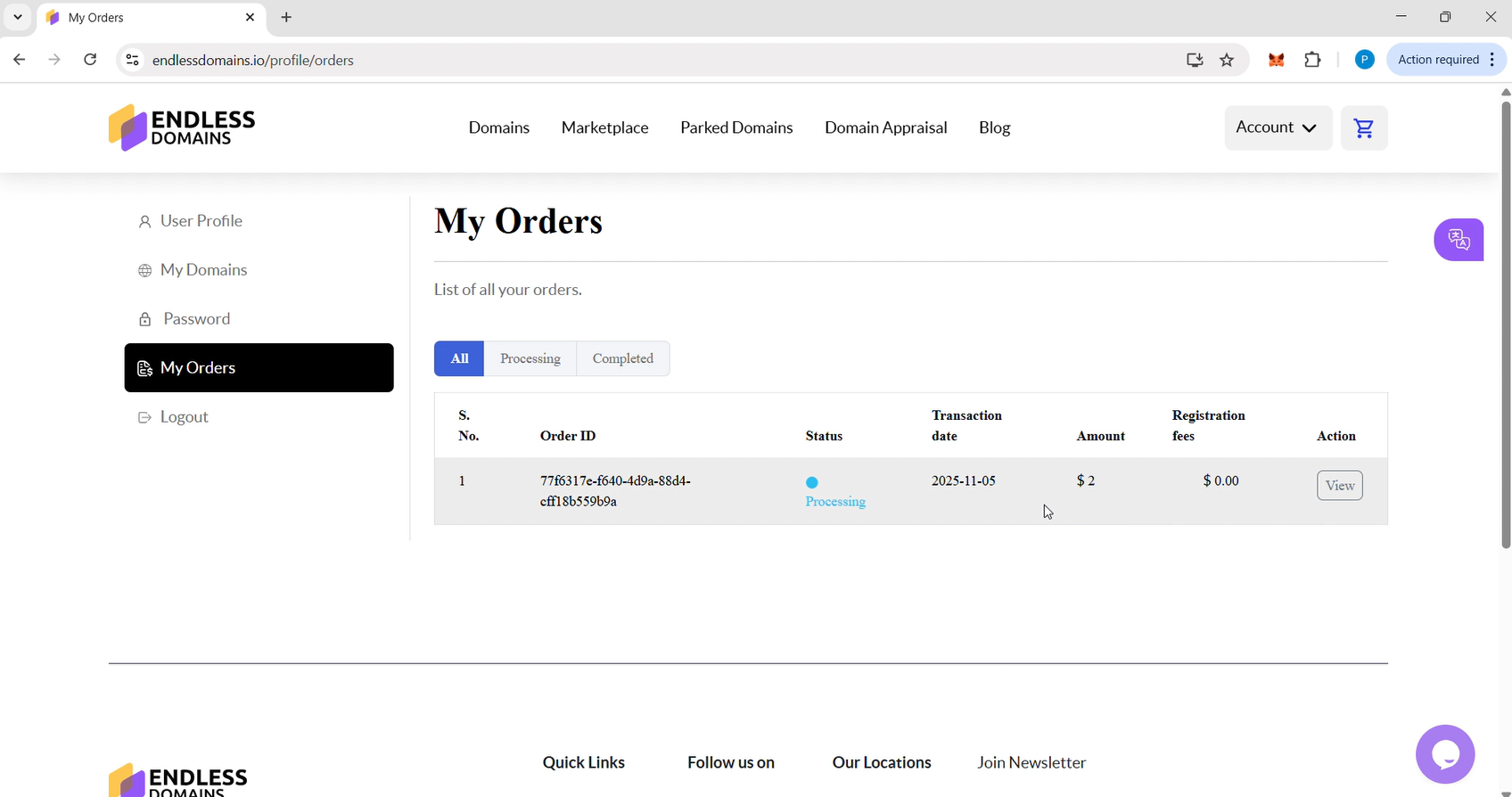Open the browser extensions puzzle icon

tap(1312, 60)
